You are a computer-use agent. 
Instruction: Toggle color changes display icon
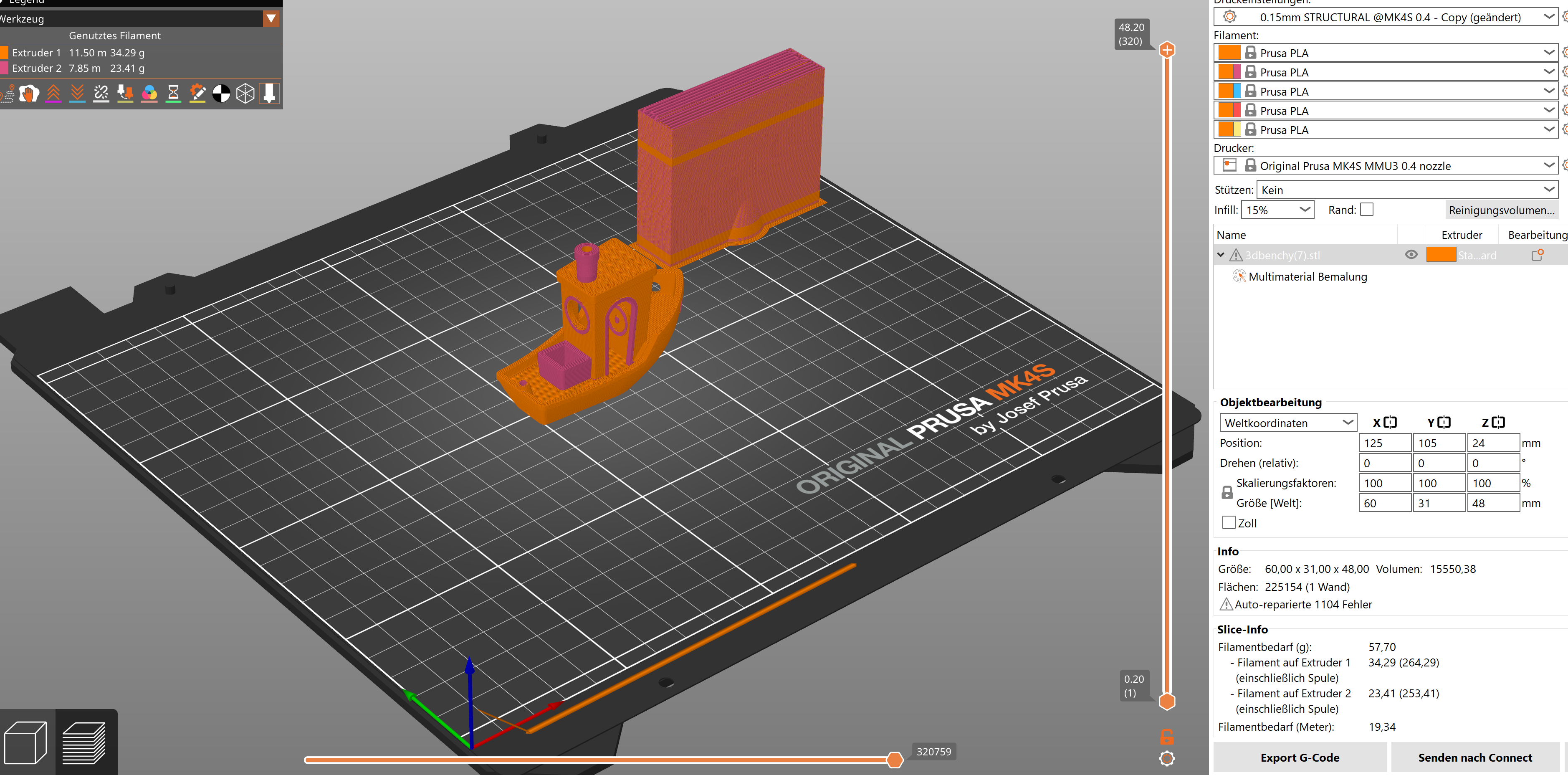coord(149,94)
